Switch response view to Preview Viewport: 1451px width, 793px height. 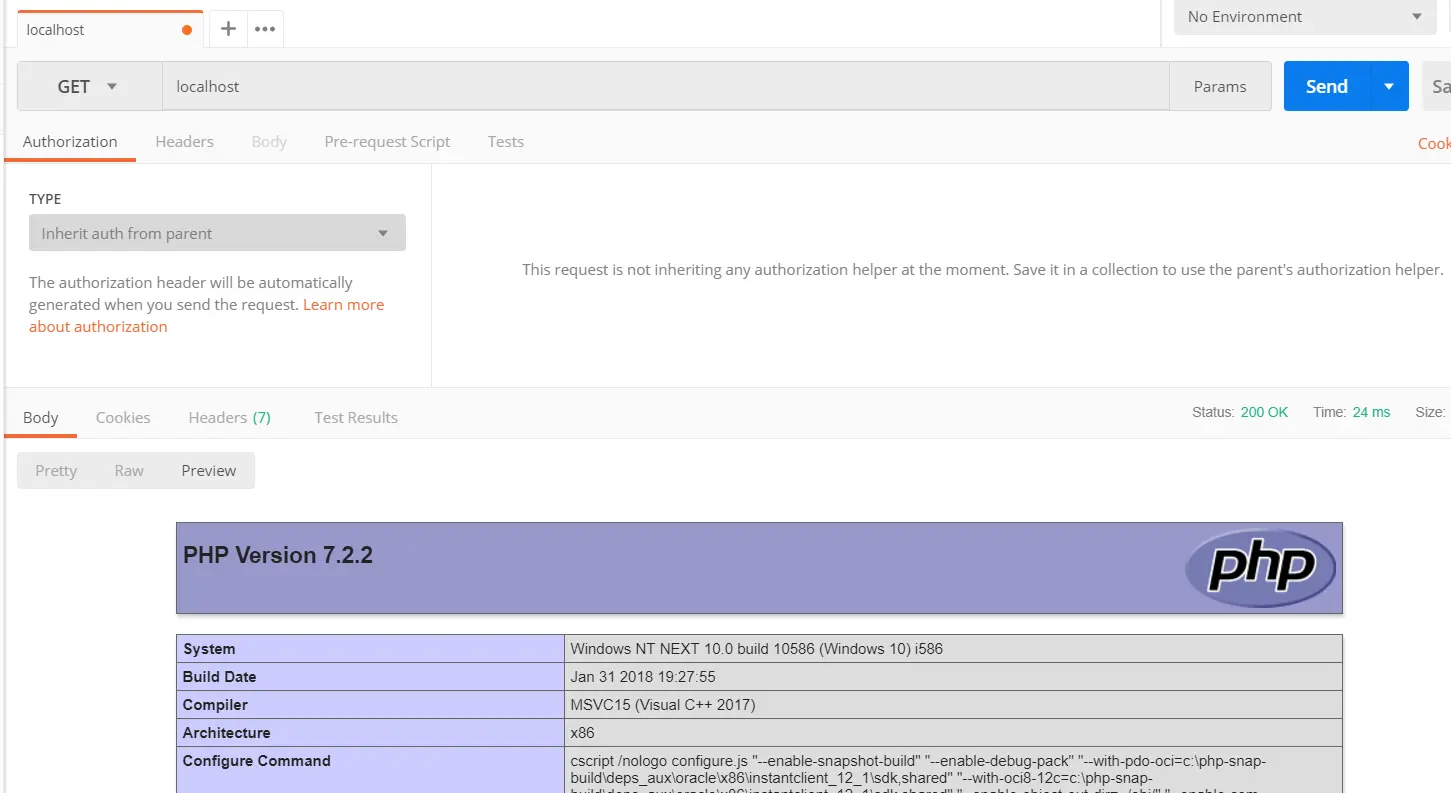tap(209, 470)
